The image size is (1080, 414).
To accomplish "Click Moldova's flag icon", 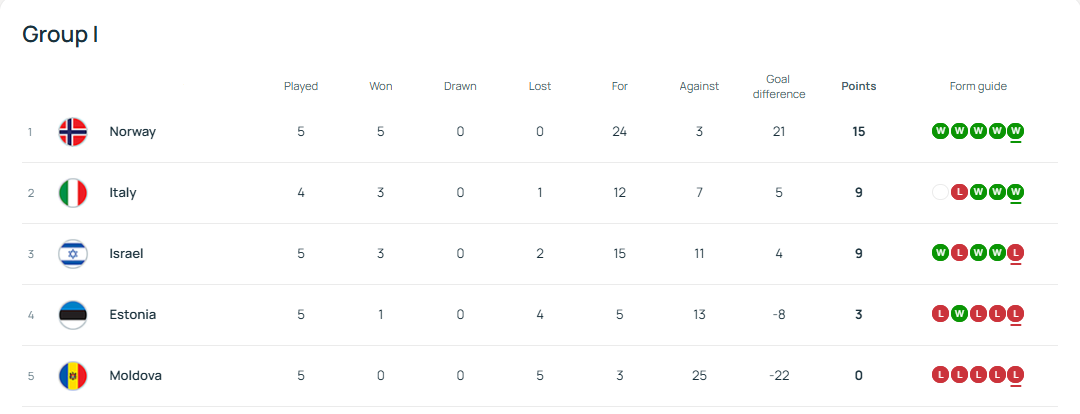I will pos(73,376).
